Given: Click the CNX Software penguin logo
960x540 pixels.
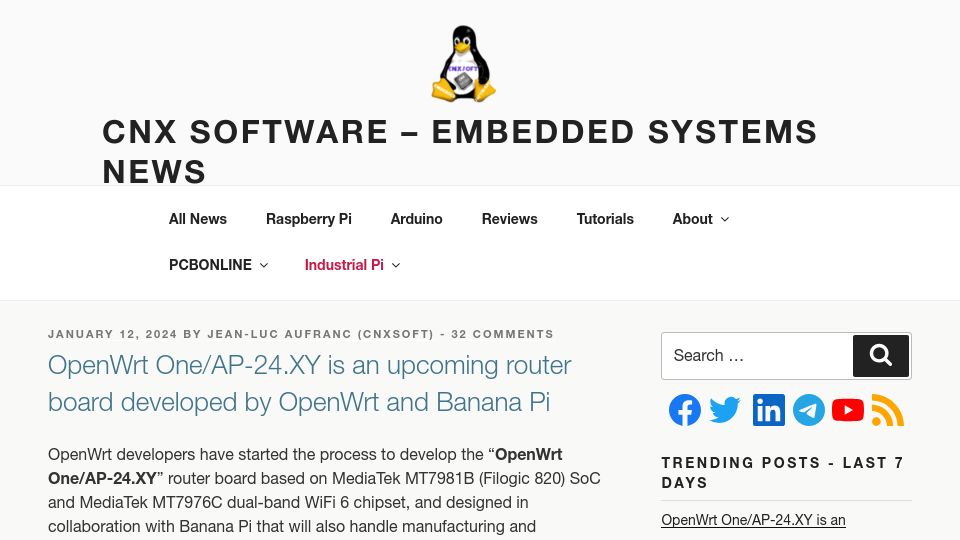Looking at the screenshot, I should 463,63.
